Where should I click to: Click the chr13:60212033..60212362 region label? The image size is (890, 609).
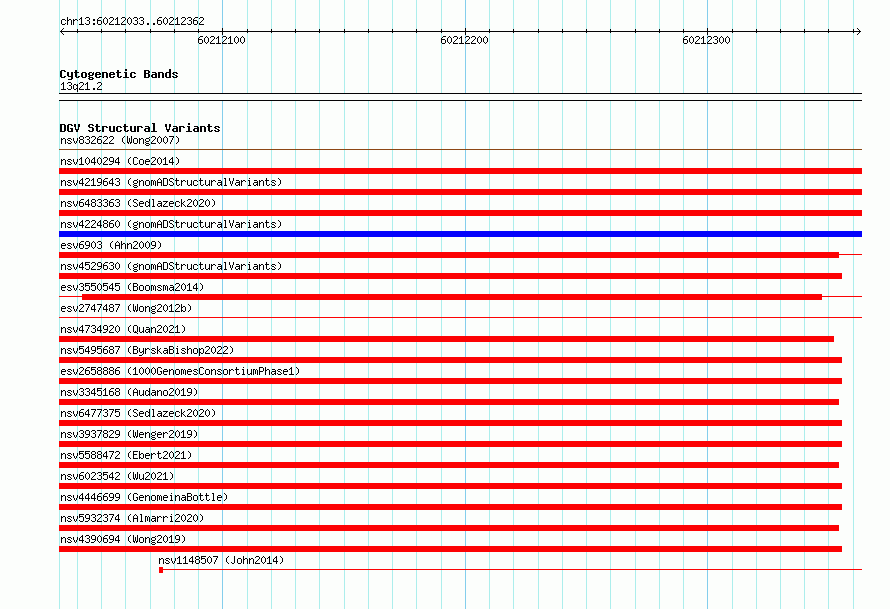(132, 21)
